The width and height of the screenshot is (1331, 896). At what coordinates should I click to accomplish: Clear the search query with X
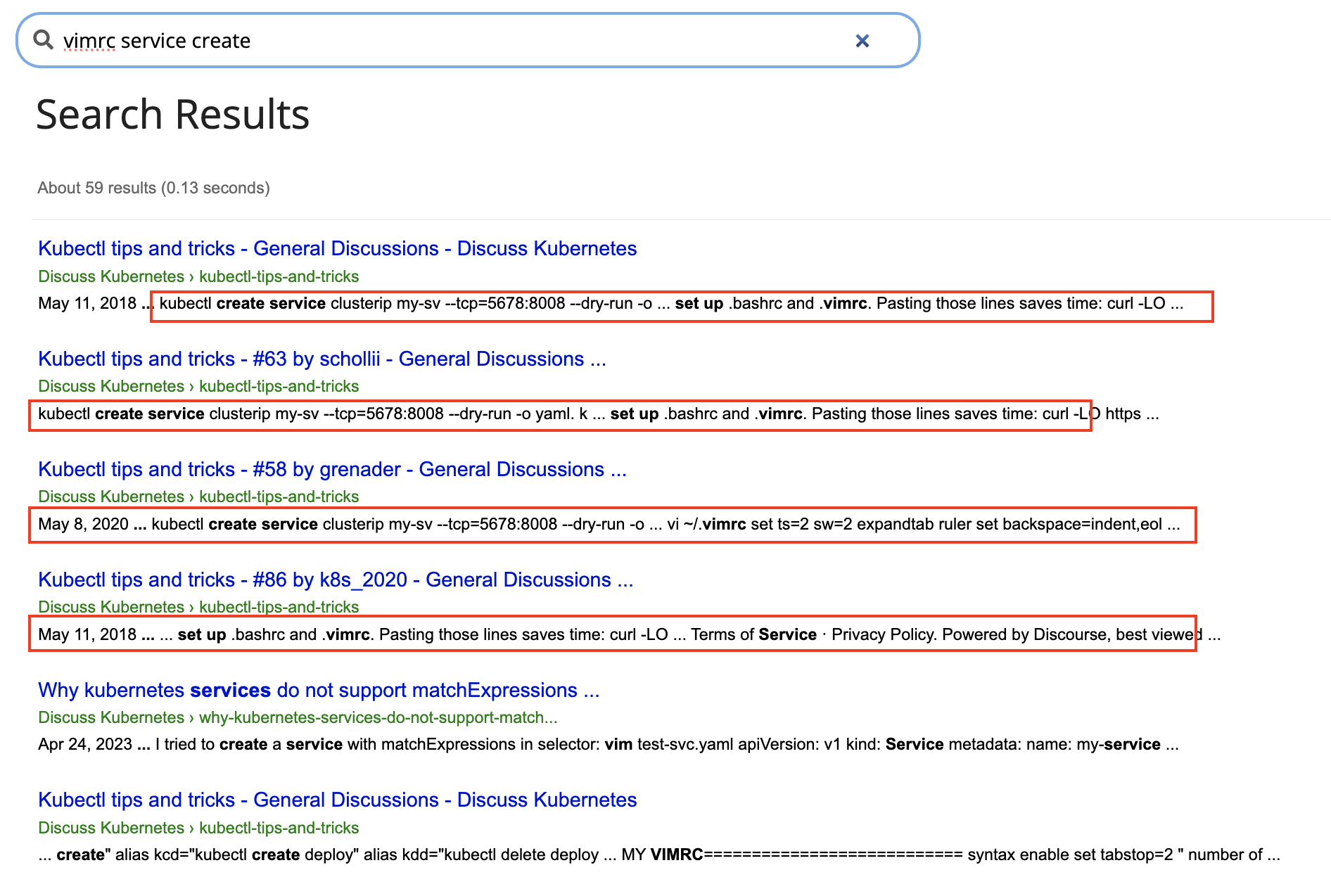862,41
